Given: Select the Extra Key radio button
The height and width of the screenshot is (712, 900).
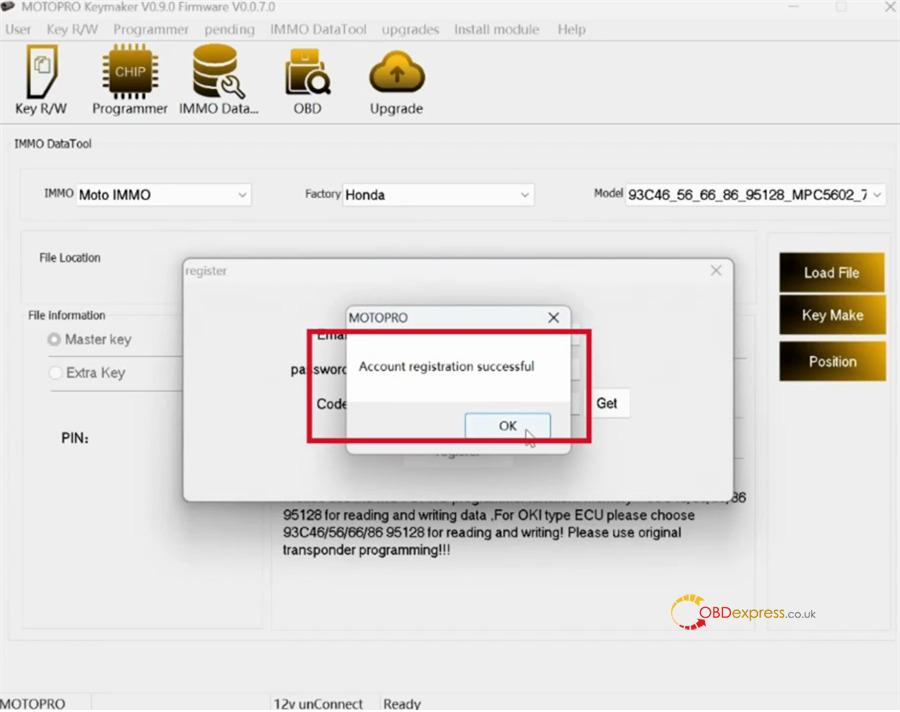Looking at the screenshot, I should point(55,373).
